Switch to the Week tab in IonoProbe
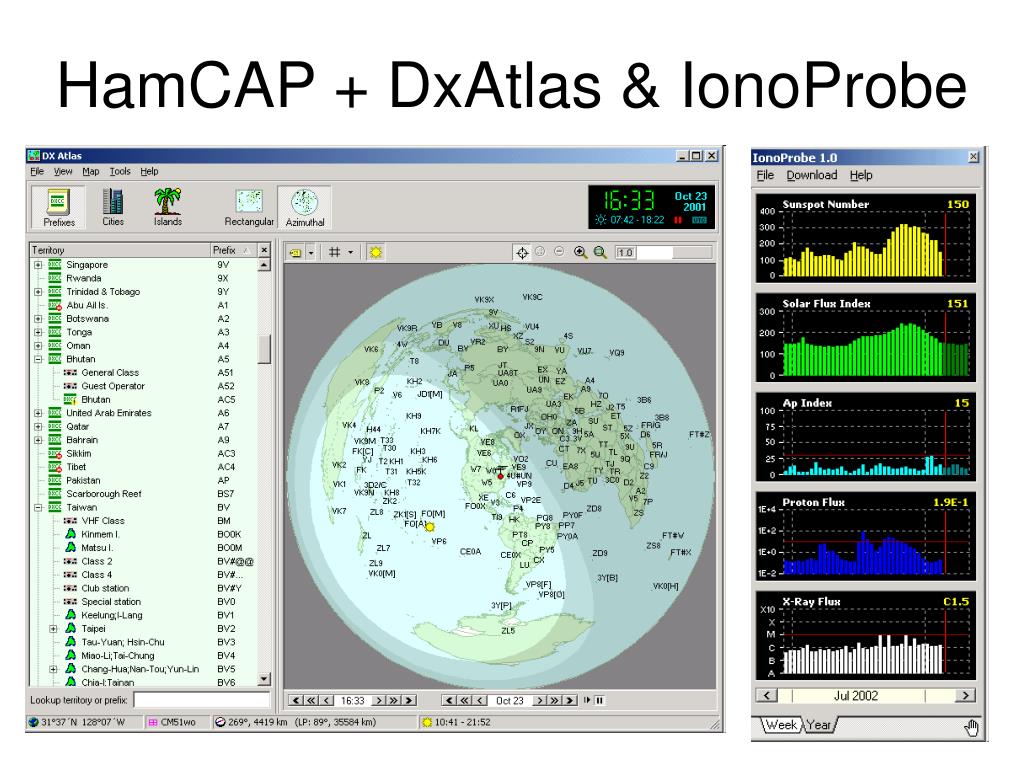Image resolution: width=1024 pixels, height=768 pixels. click(x=780, y=725)
